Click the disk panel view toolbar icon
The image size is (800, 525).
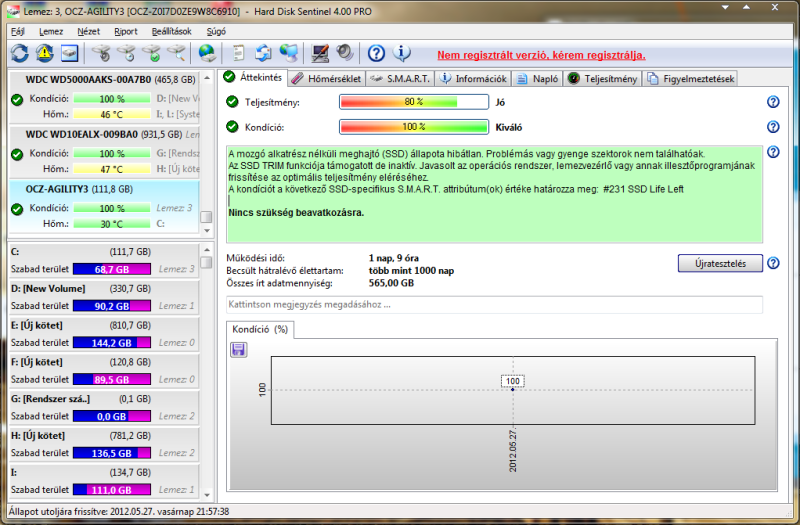pyautogui.click(x=69, y=53)
